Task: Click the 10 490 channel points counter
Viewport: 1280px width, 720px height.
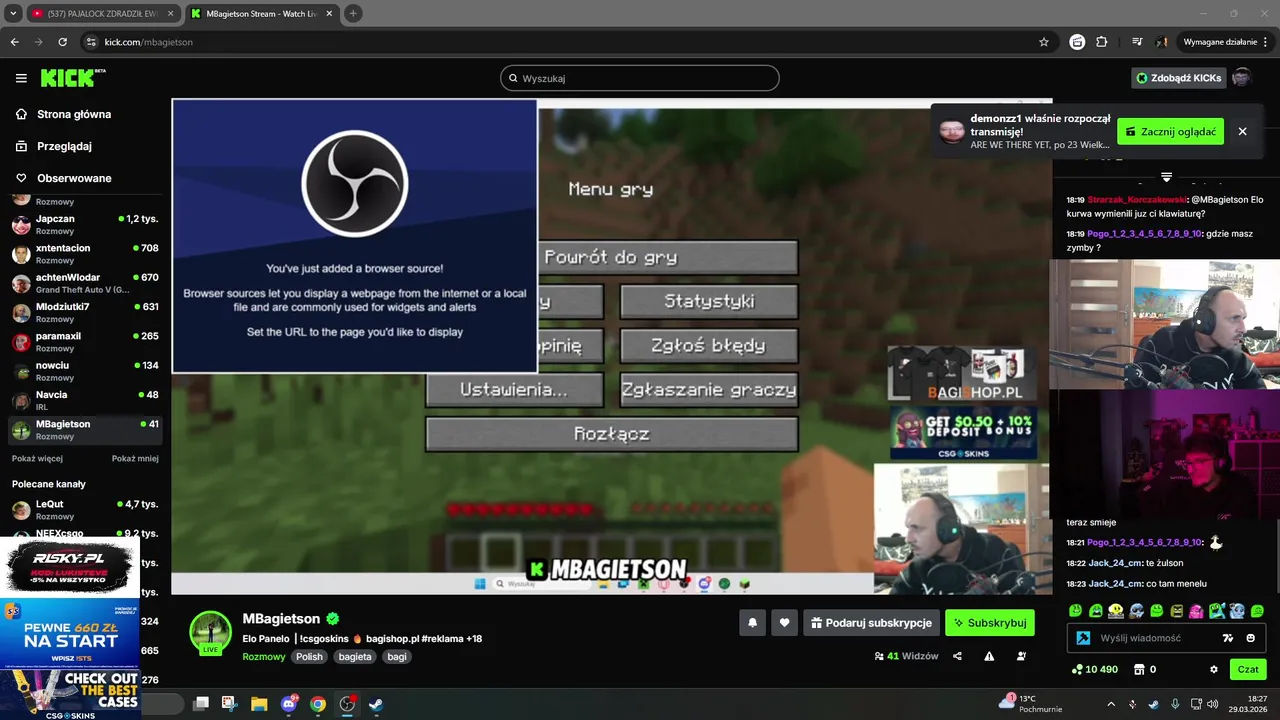Action: click(x=1094, y=669)
